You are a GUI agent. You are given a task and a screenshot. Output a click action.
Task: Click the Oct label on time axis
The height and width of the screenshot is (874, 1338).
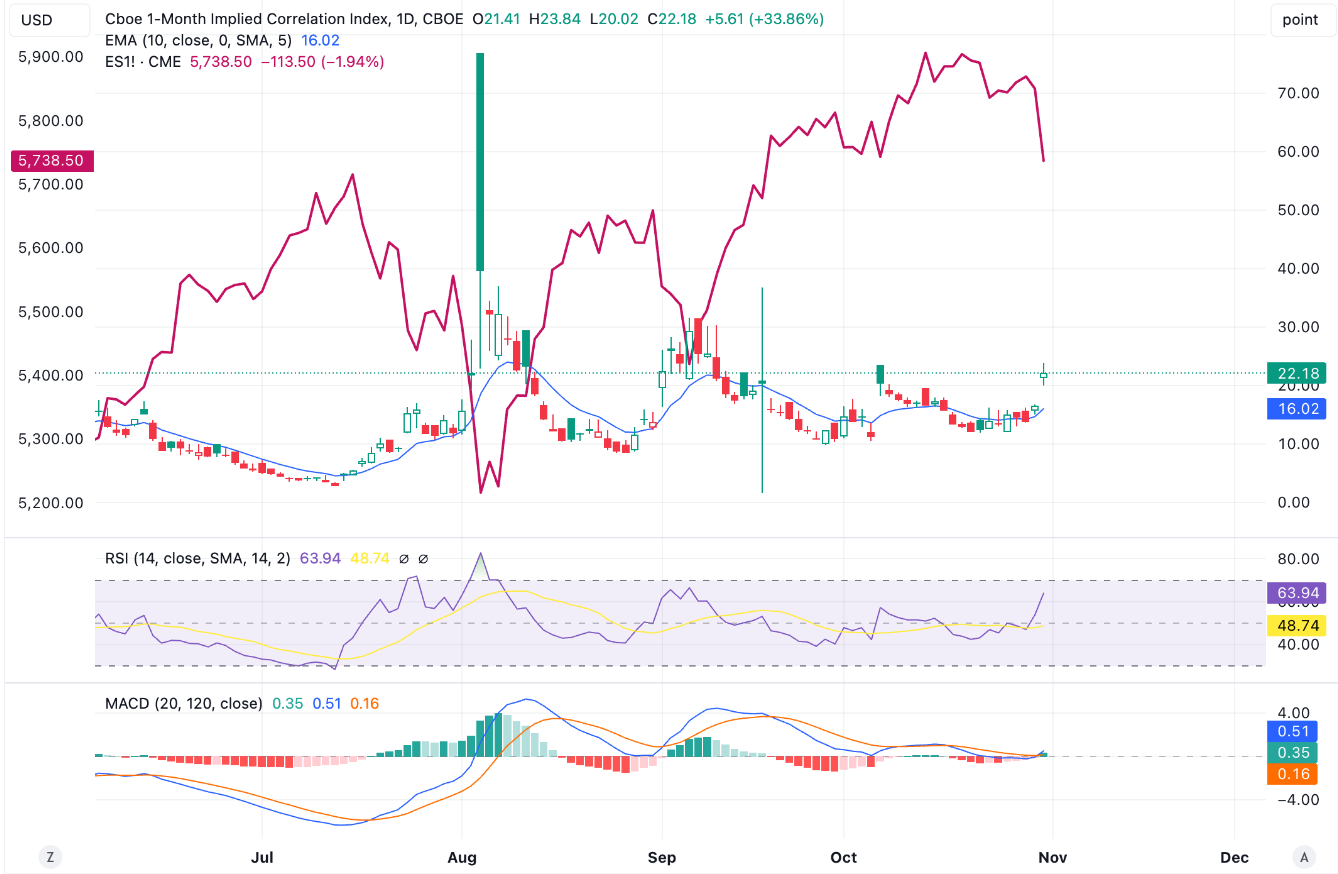844,857
